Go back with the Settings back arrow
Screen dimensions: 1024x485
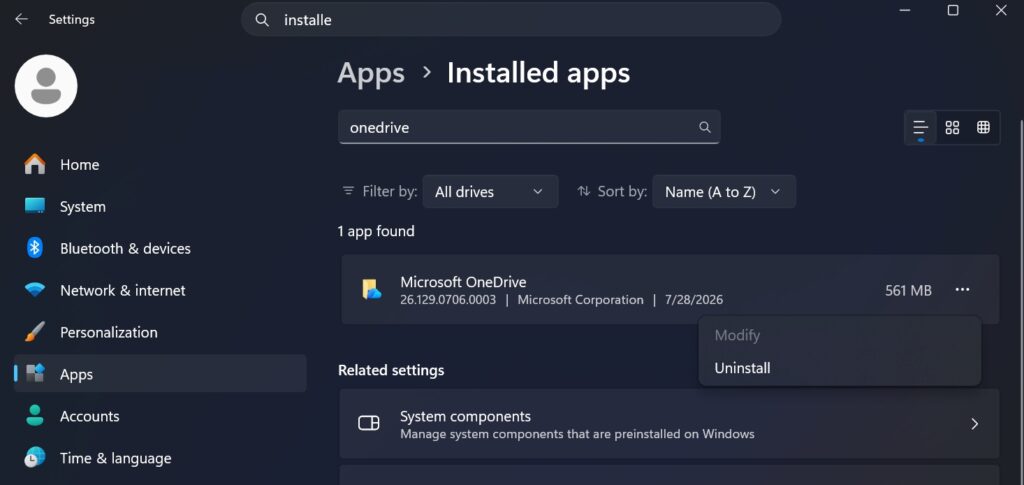pyautogui.click(x=22, y=20)
